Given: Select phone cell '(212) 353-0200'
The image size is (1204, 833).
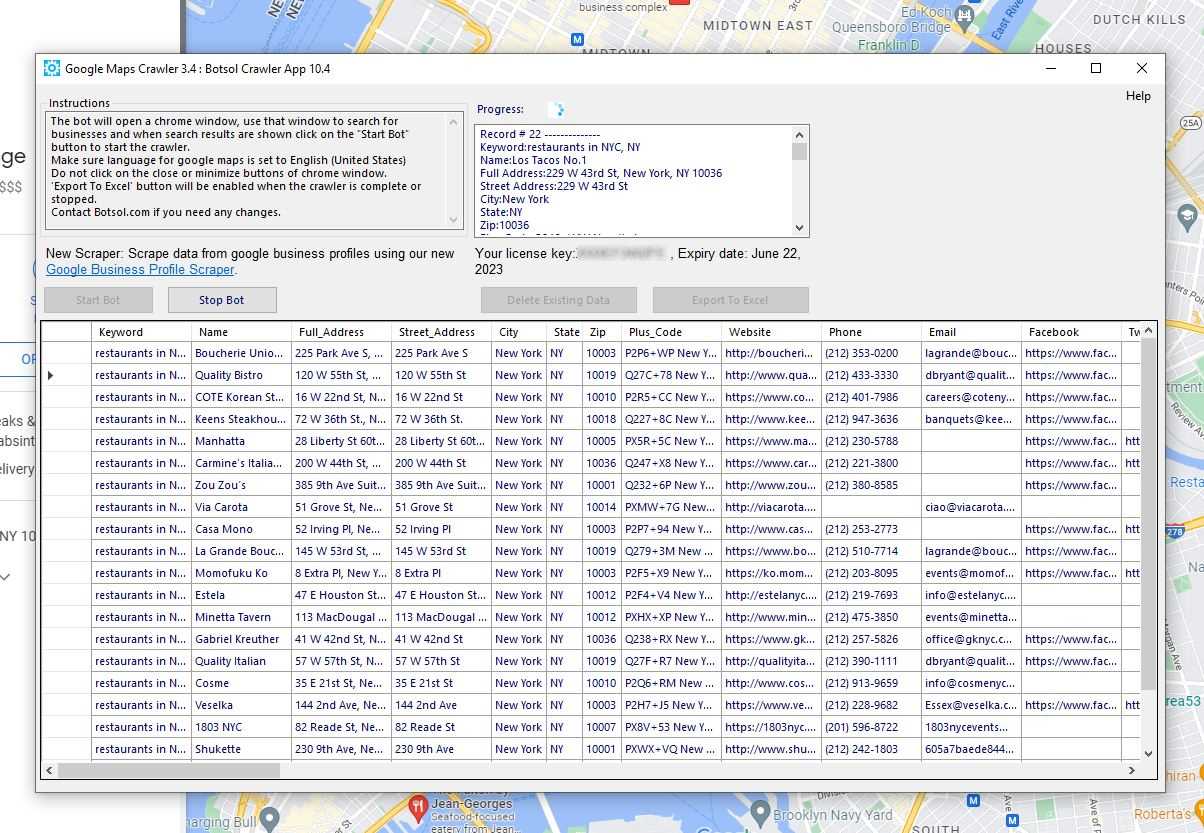Looking at the screenshot, I should [871, 353].
